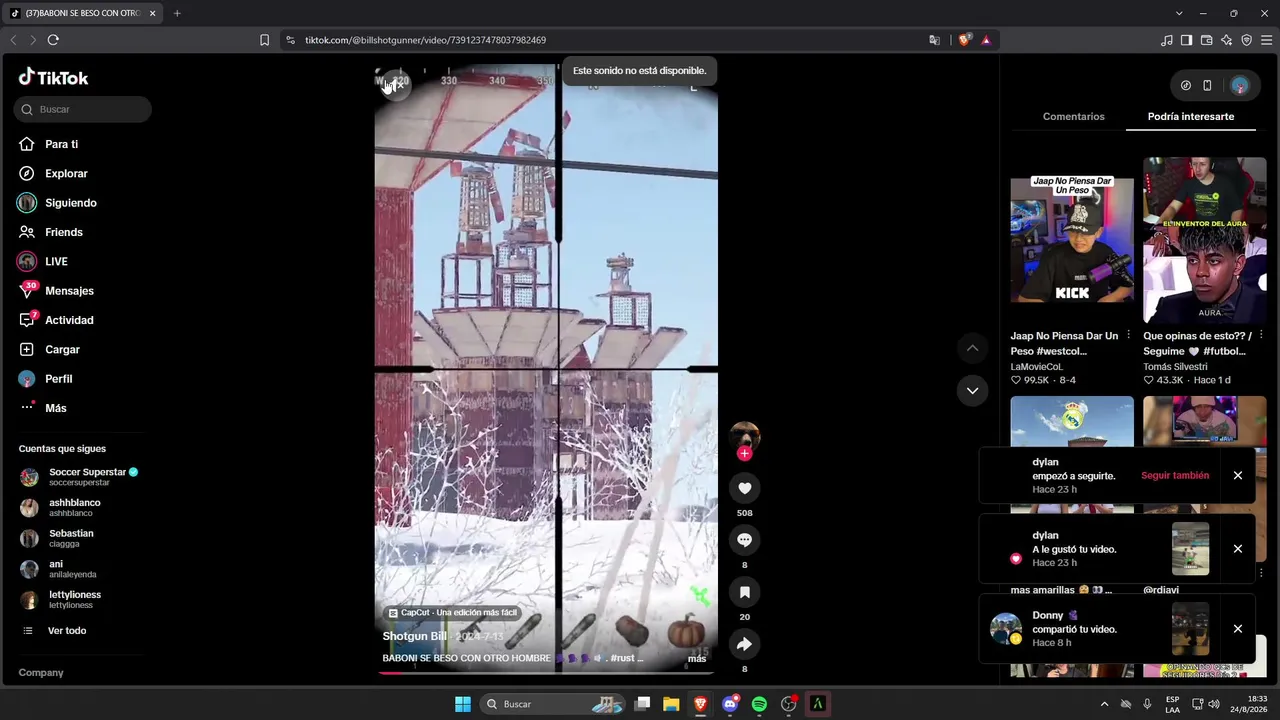Seek using the video progress bar
The height and width of the screenshot is (720, 1280).
click(x=546, y=673)
